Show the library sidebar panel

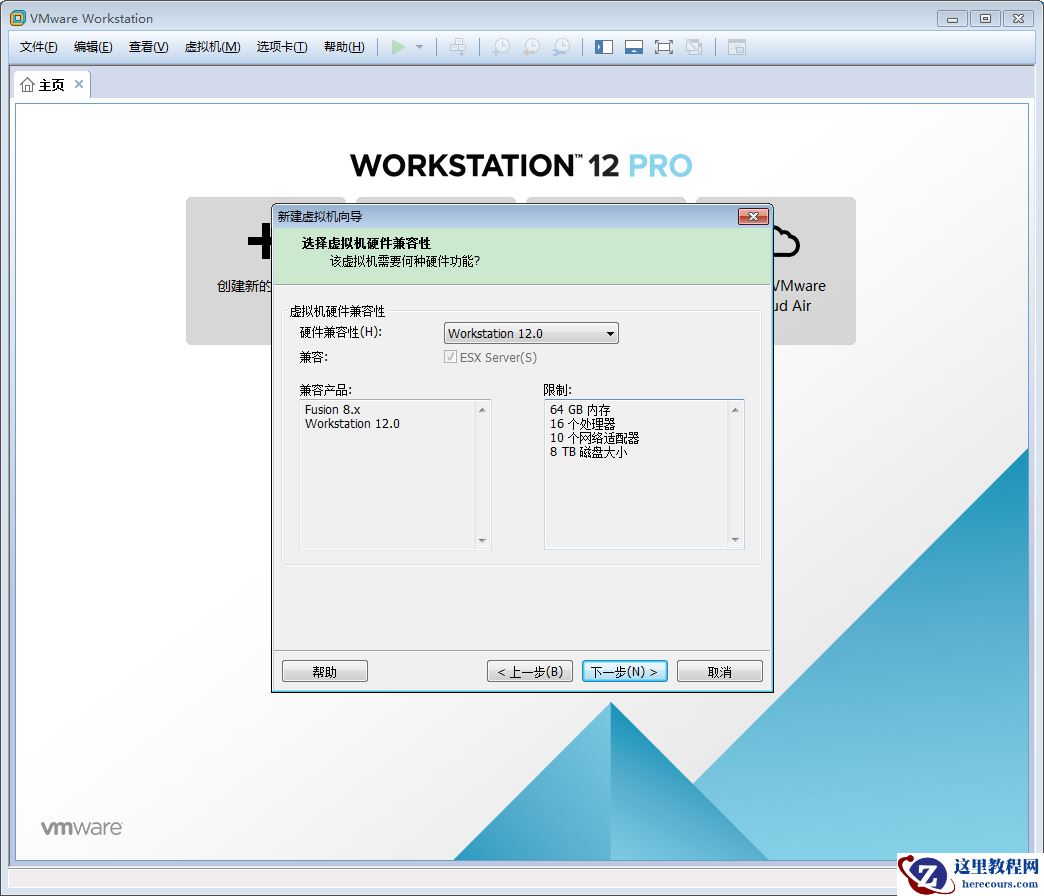604,46
